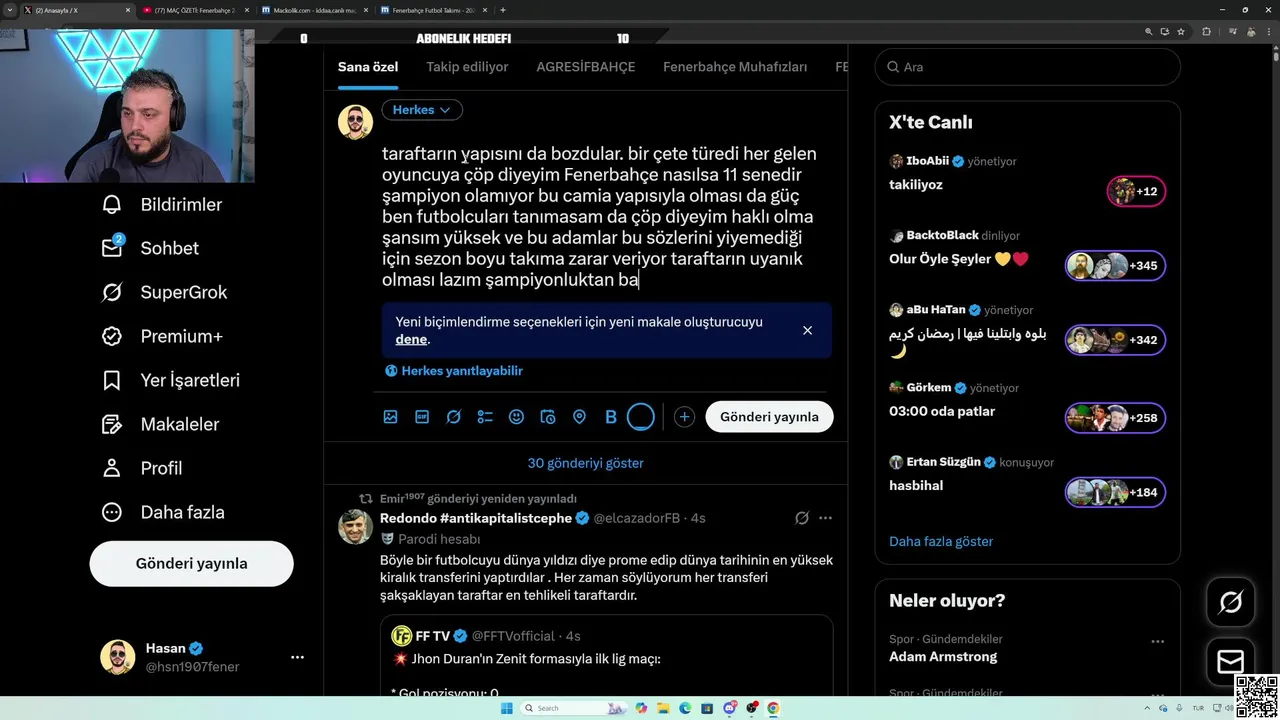Apply bold formatting with B icon
The height and width of the screenshot is (720, 1280).
point(611,417)
